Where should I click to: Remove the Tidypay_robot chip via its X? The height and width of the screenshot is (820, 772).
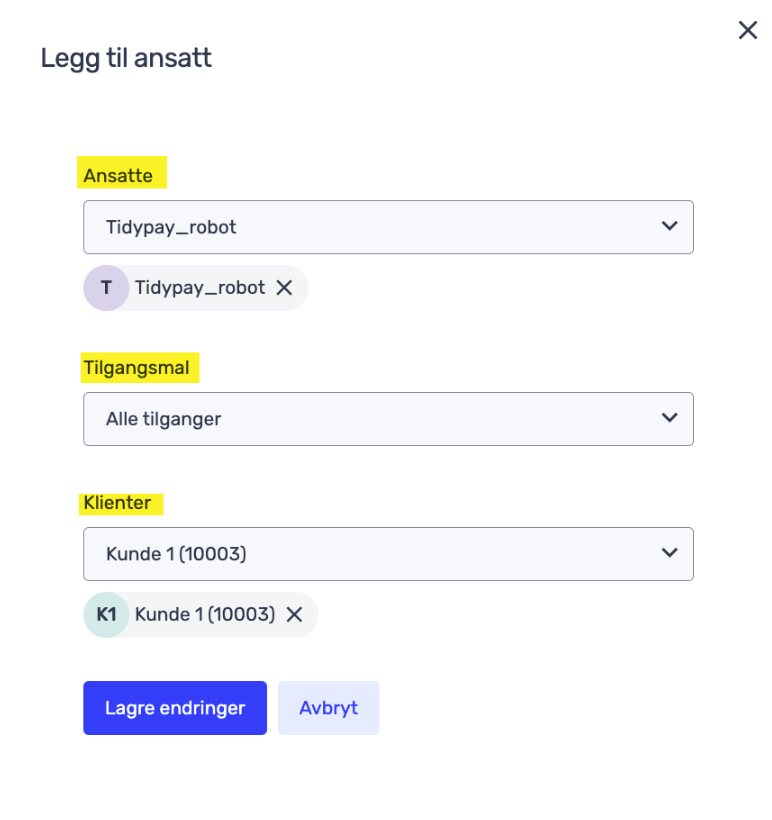click(x=284, y=288)
